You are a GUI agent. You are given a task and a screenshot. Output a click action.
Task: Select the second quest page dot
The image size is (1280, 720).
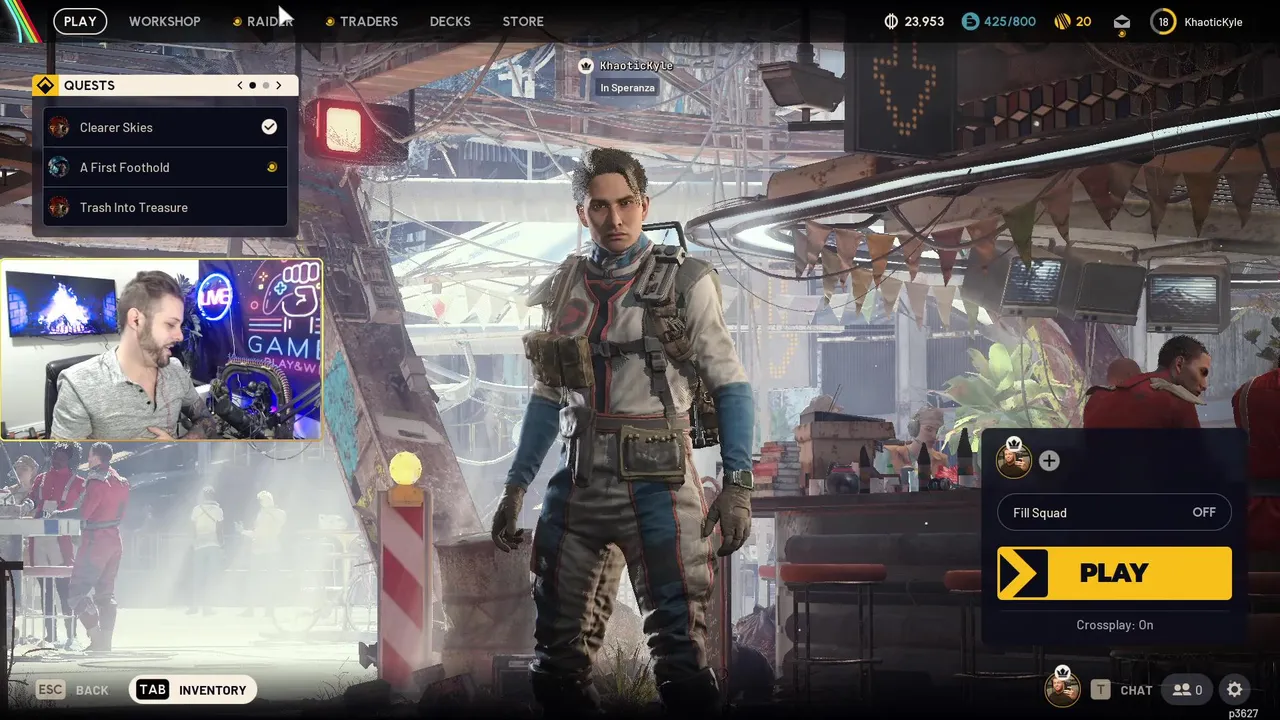265,85
